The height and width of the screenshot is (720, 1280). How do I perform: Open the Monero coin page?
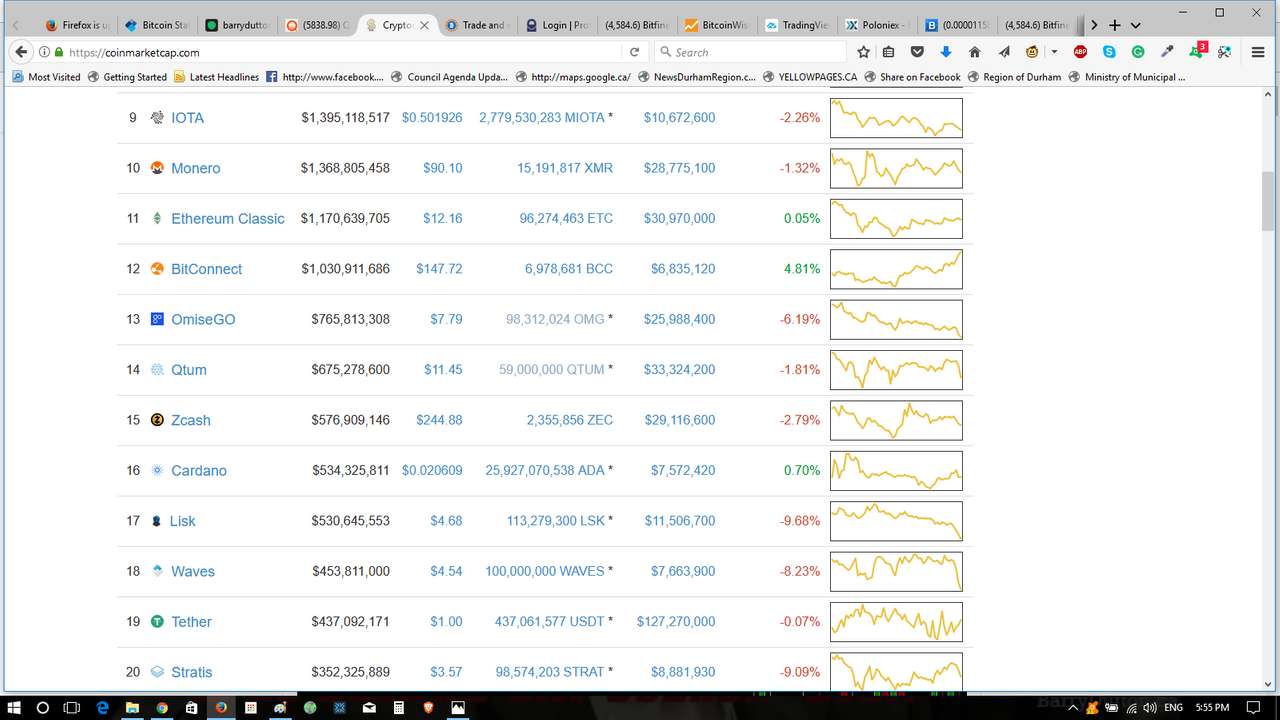(x=195, y=168)
